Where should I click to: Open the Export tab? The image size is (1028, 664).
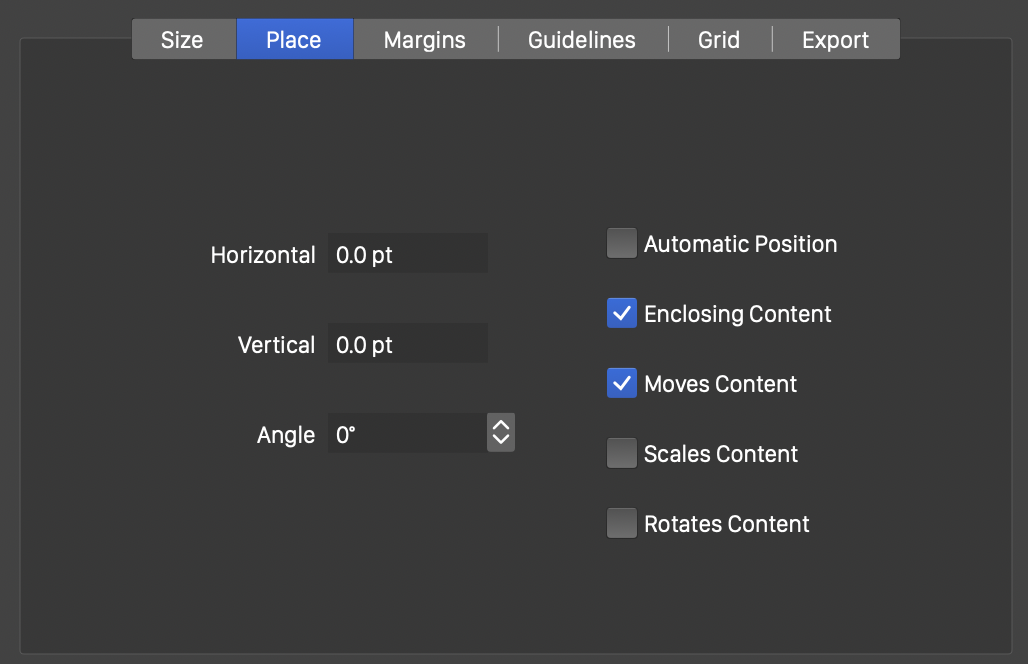pyautogui.click(x=835, y=40)
